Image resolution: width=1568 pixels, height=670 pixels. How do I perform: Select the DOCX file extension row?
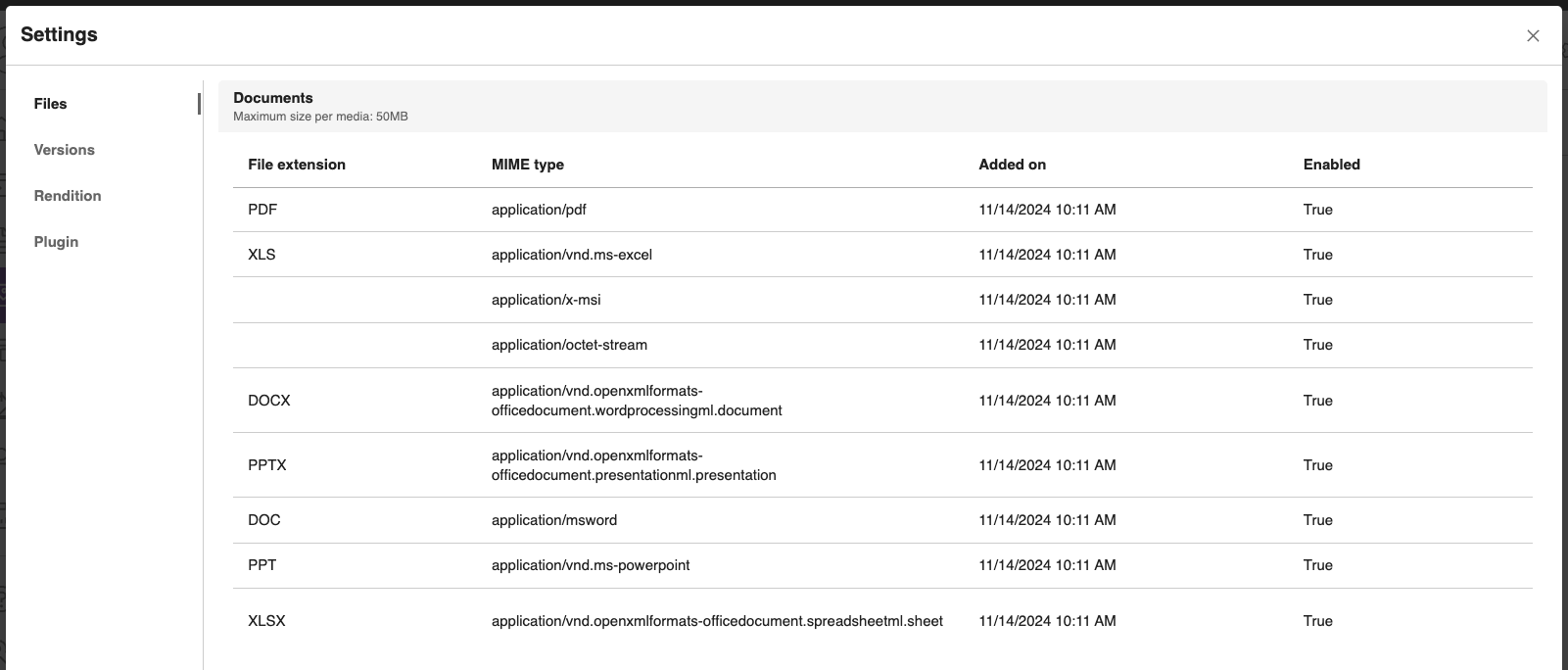coord(269,401)
